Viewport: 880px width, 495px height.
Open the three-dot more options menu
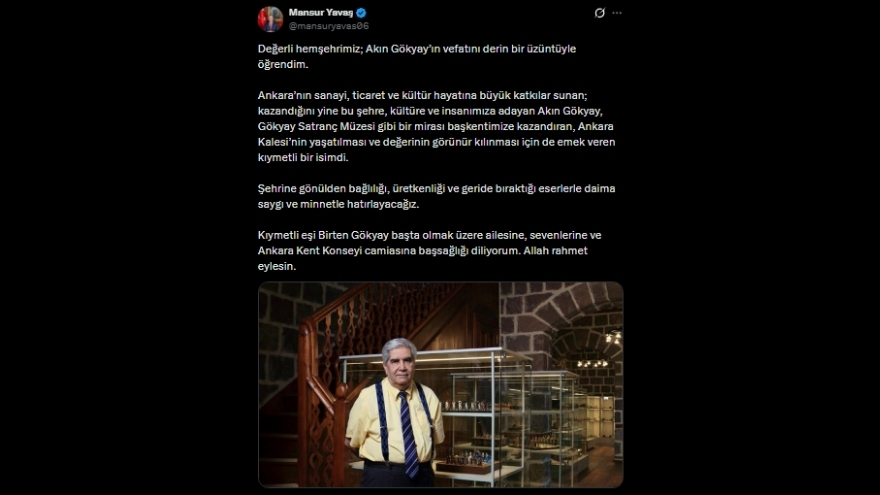tap(617, 13)
